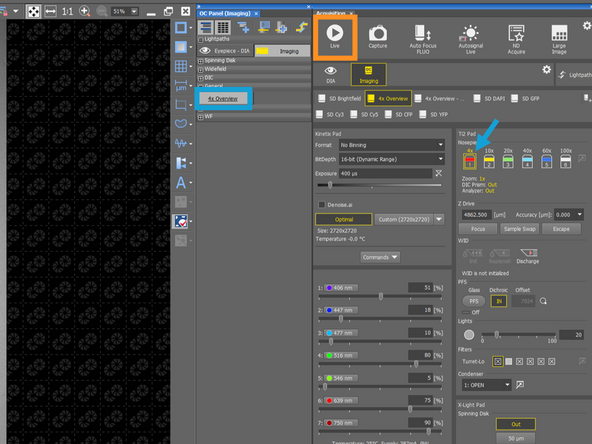Open Large Image acquisition
The width and height of the screenshot is (592, 444).
[x=559, y=39]
